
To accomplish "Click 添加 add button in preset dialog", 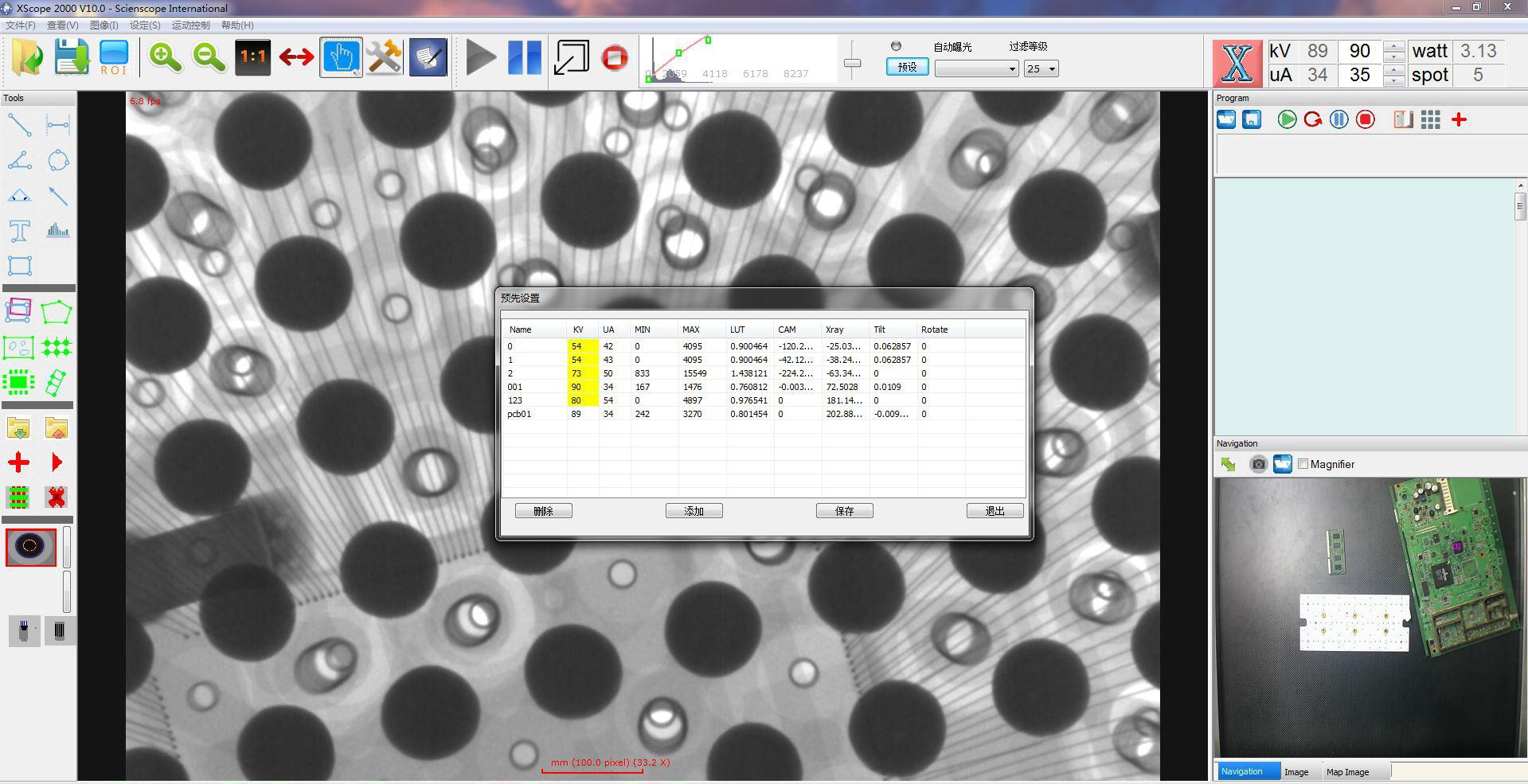I will (694, 511).
